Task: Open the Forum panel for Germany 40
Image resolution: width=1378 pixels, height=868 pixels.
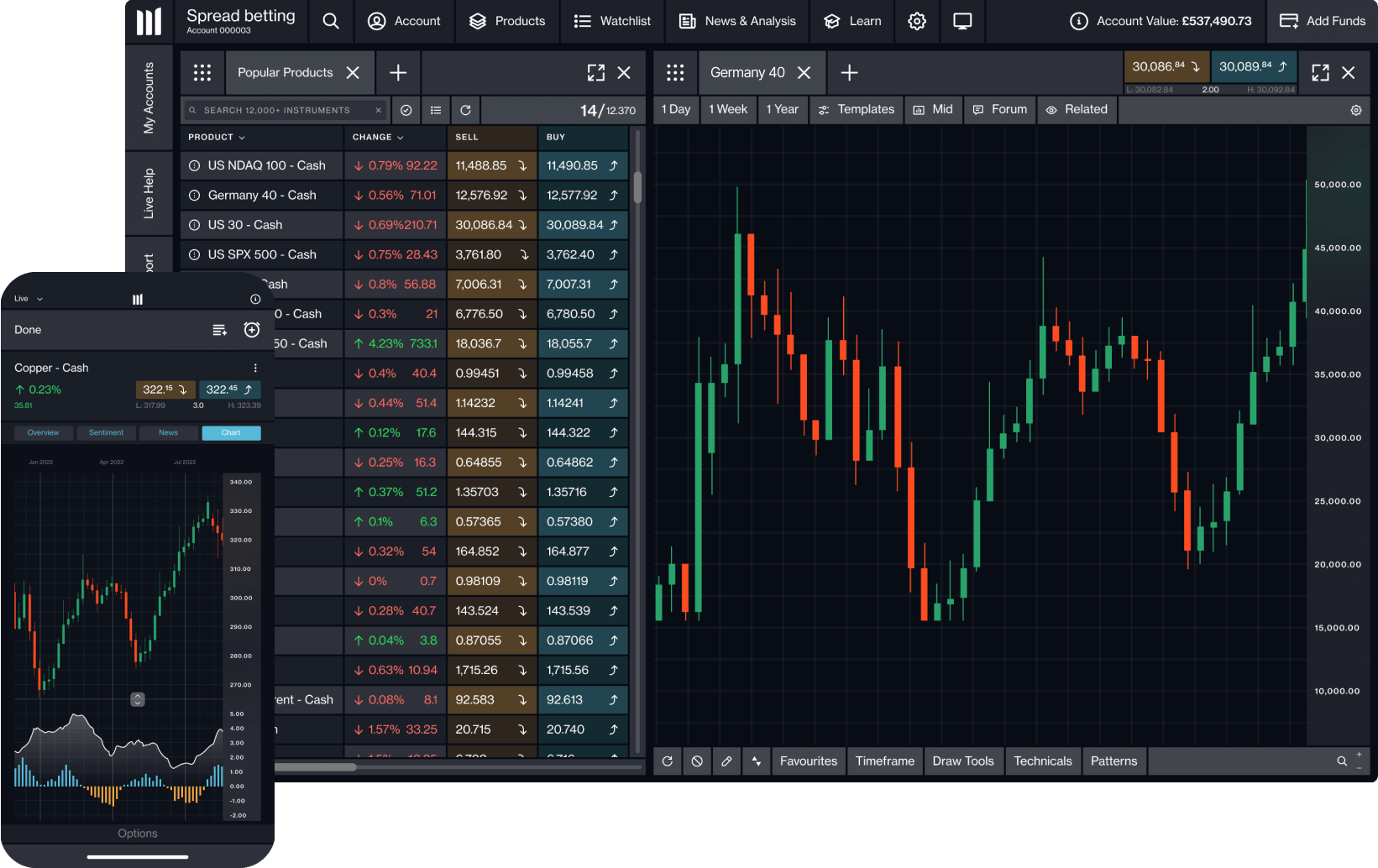Action: pyautogui.click(x=998, y=109)
